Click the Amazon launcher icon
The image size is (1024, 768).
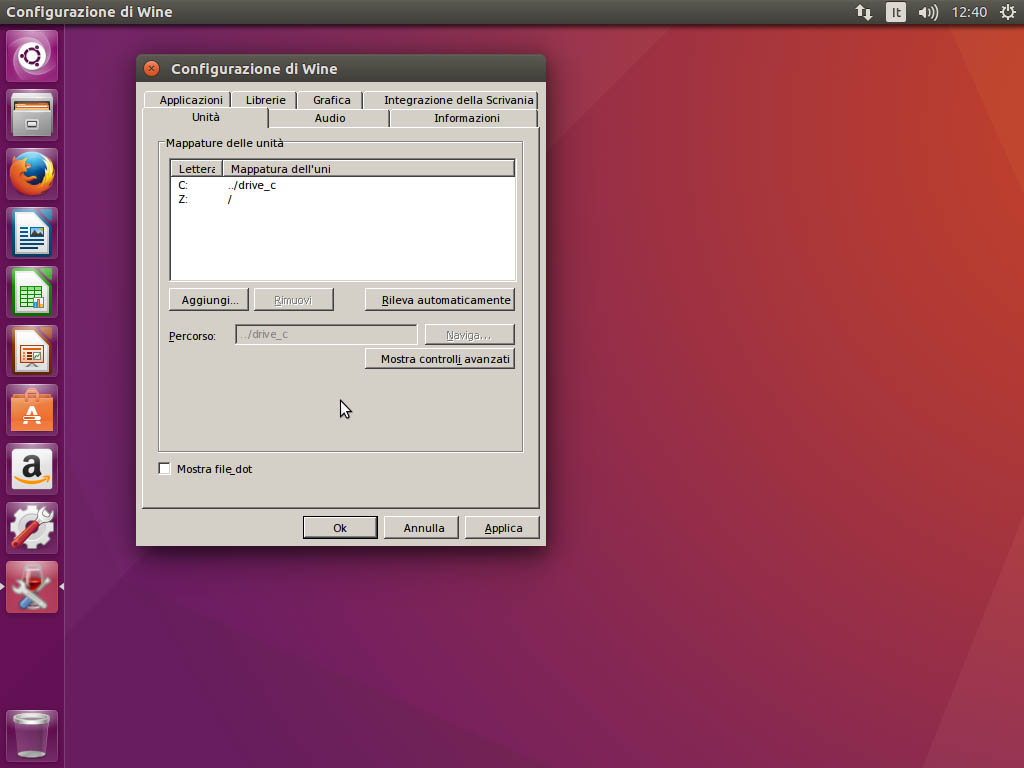[33, 469]
